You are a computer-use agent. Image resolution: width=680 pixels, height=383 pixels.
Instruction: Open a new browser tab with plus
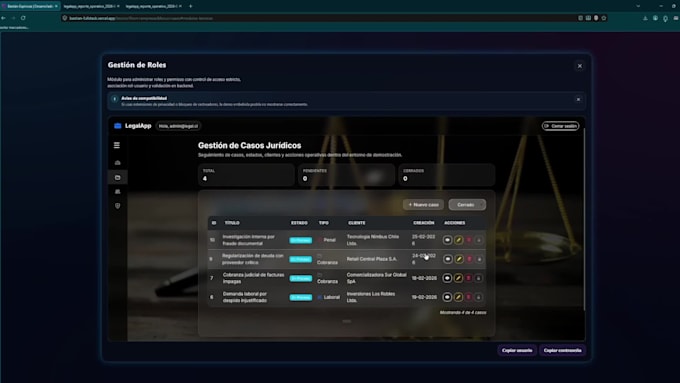point(190,6)
